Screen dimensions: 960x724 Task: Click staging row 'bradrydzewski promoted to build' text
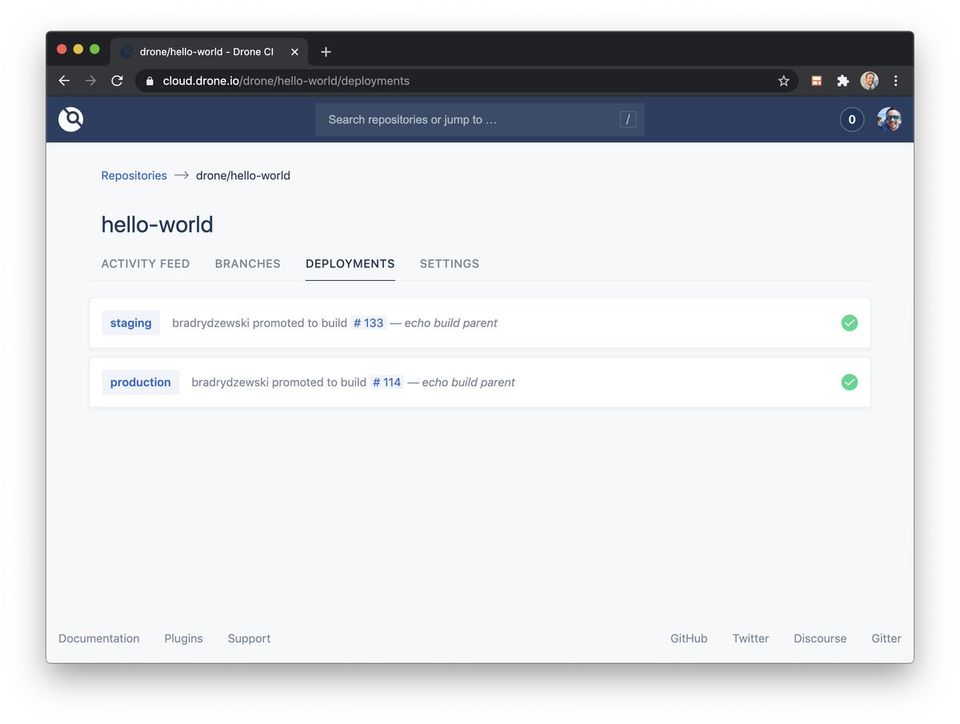(260, 323)
